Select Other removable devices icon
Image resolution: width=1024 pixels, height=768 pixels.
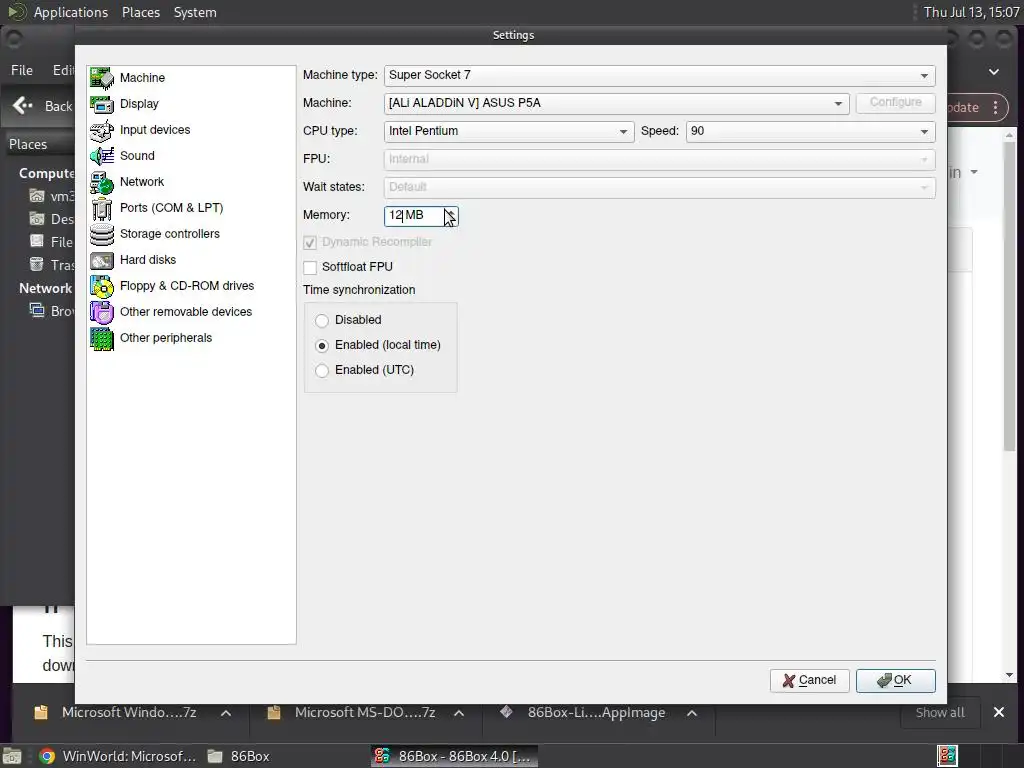[102, 312]
